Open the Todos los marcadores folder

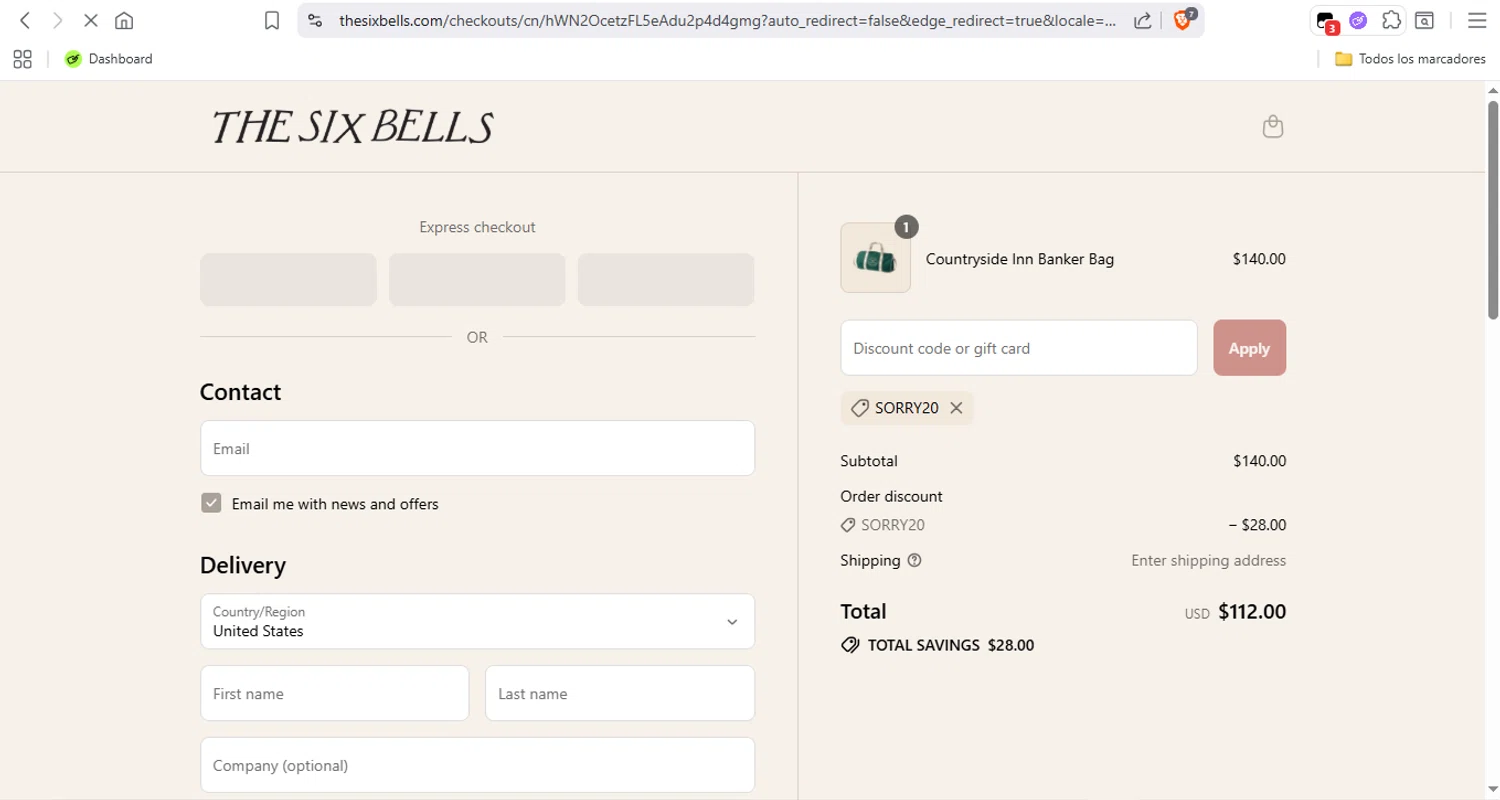(1410, 59)
